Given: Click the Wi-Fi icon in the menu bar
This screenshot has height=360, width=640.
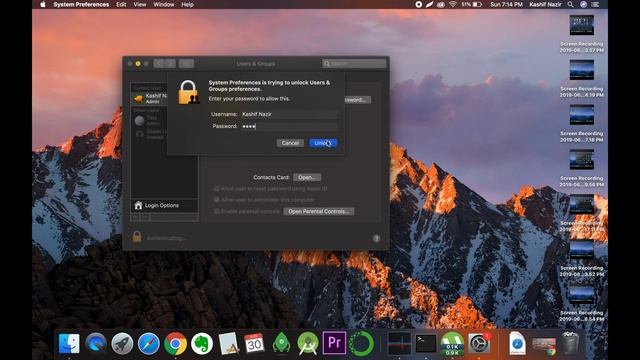Looking at the screenshot, I should pos(453,4).
